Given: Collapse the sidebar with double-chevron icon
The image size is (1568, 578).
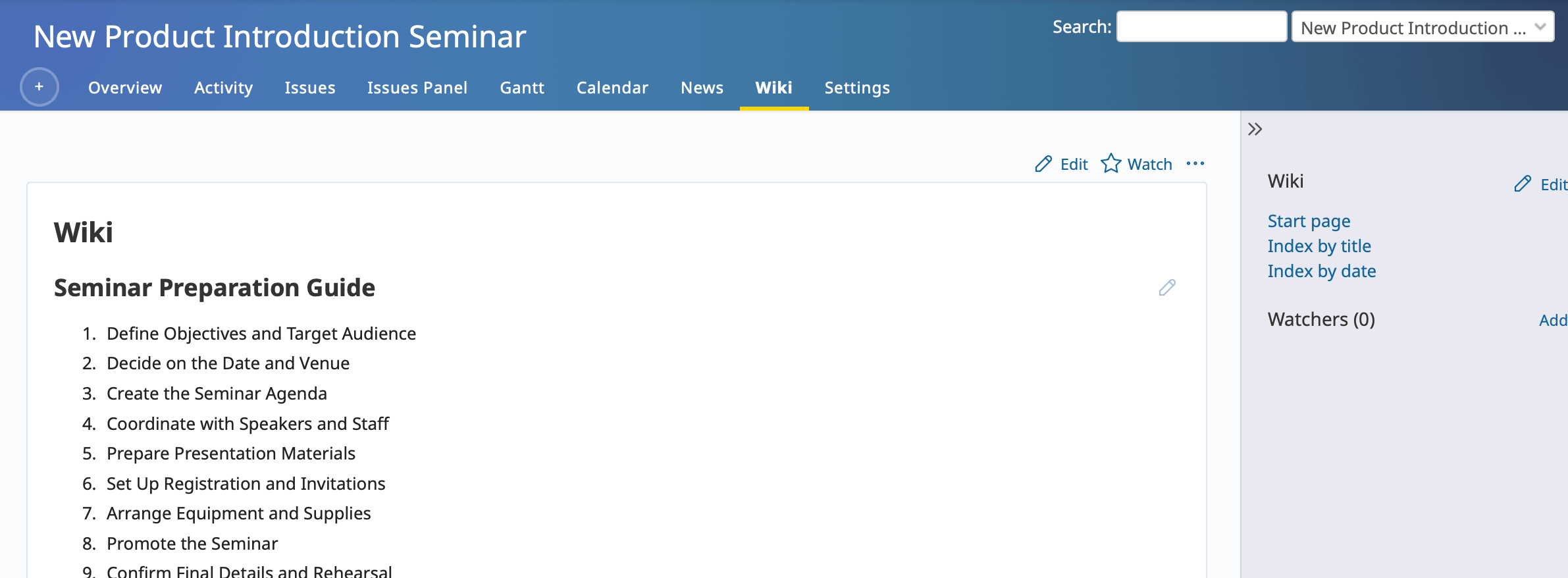Looking at the screenshot, I should tap(1255, 129).
